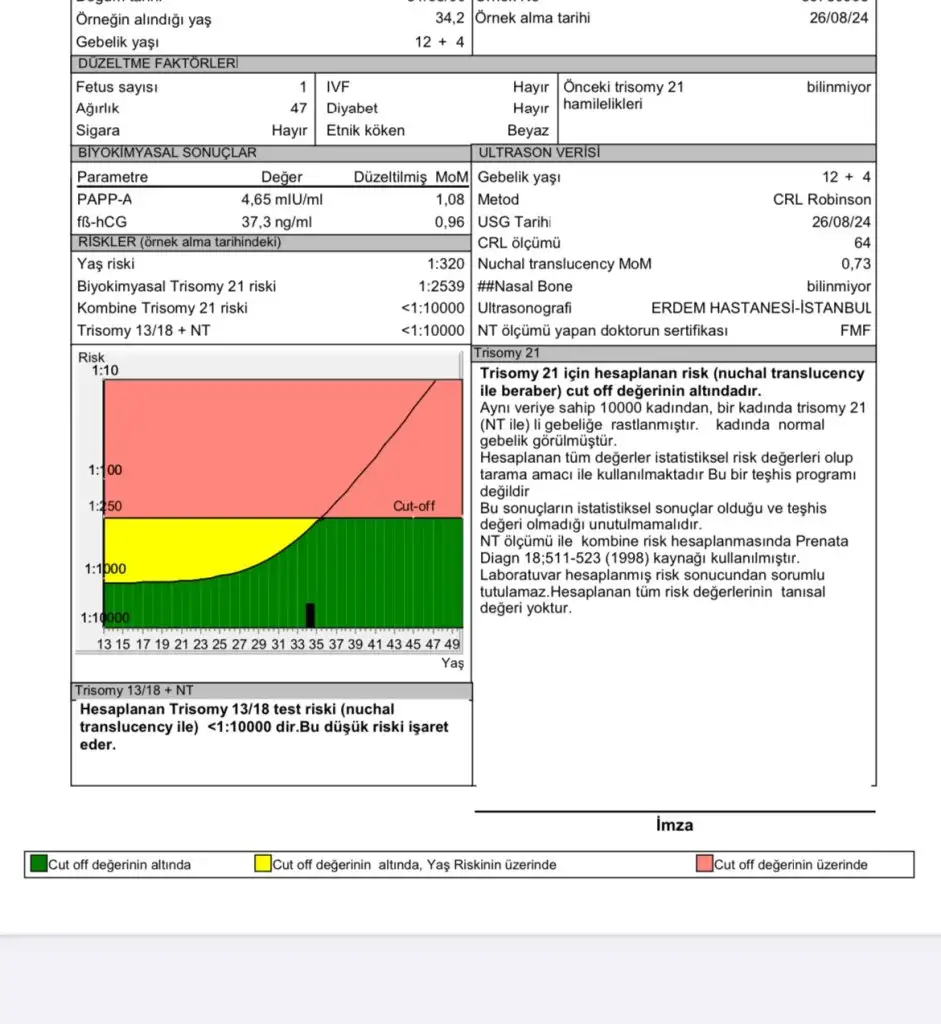
Task: Select the DÜZELTME FAKTÖRLERİ section header
Action: [x=157, y=64]
